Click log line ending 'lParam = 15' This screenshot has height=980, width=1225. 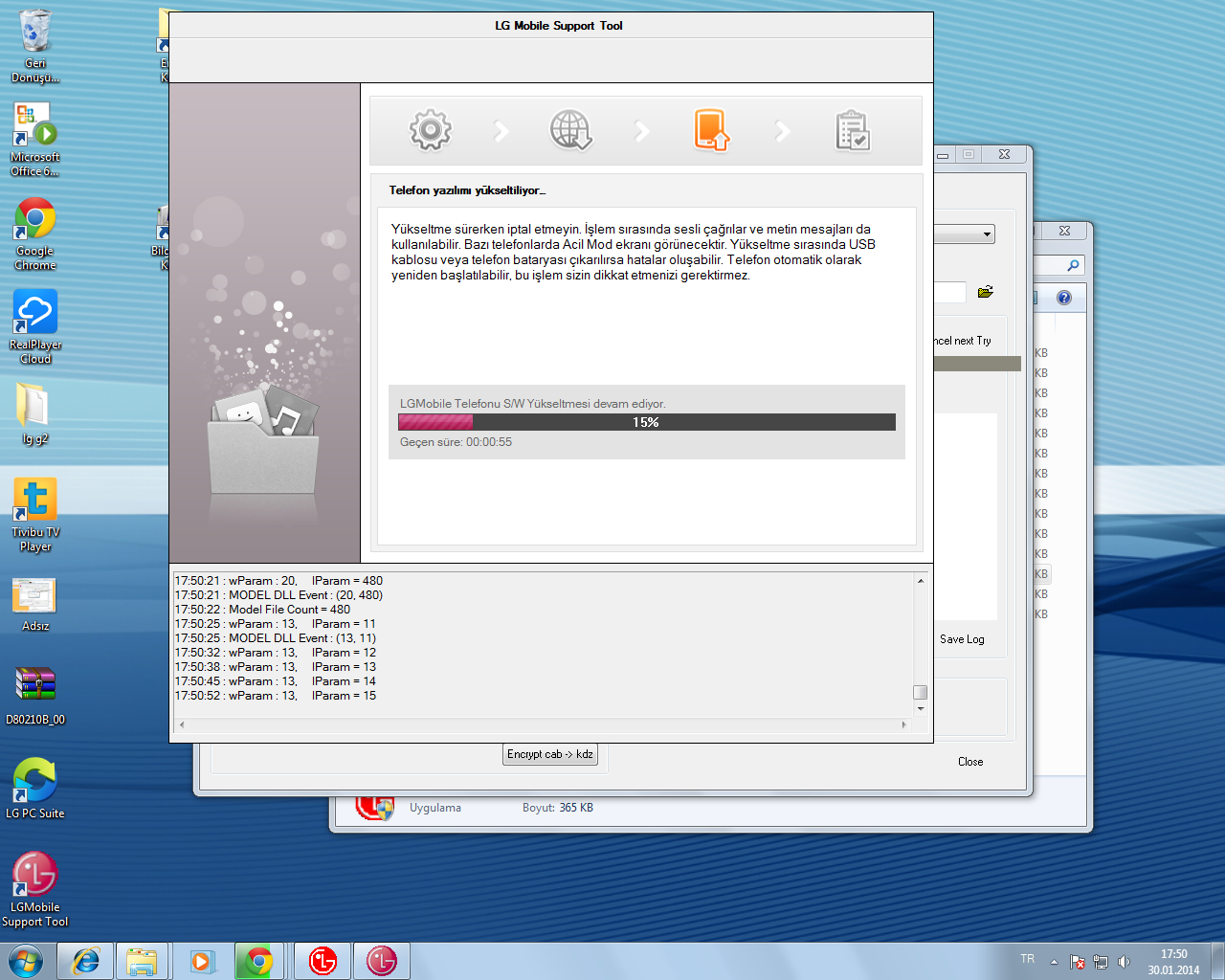tap(276, 696)
